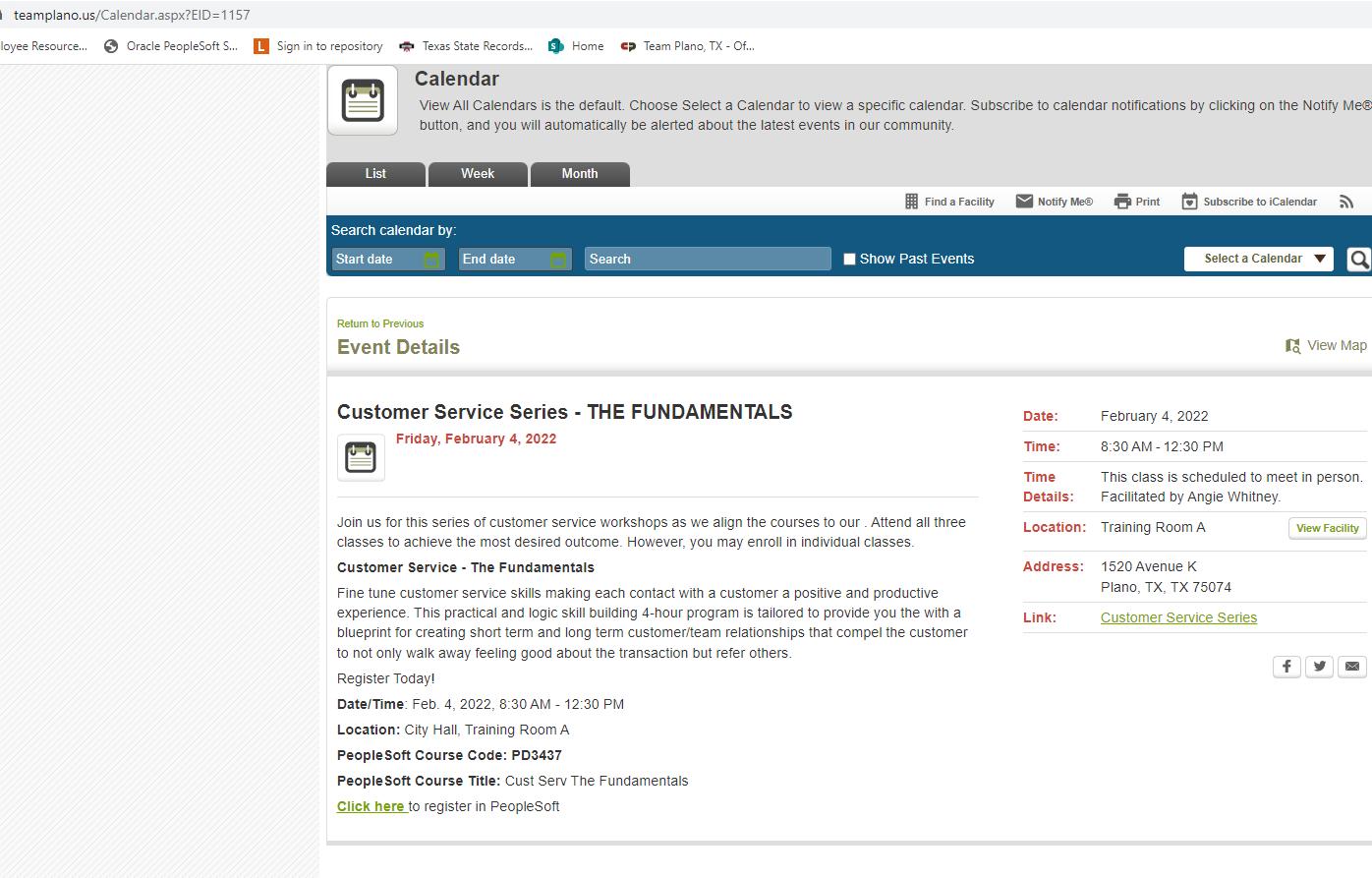1372x878 pixels.
Task: Click the Notify Me text link
Action: coord(1065,202)
